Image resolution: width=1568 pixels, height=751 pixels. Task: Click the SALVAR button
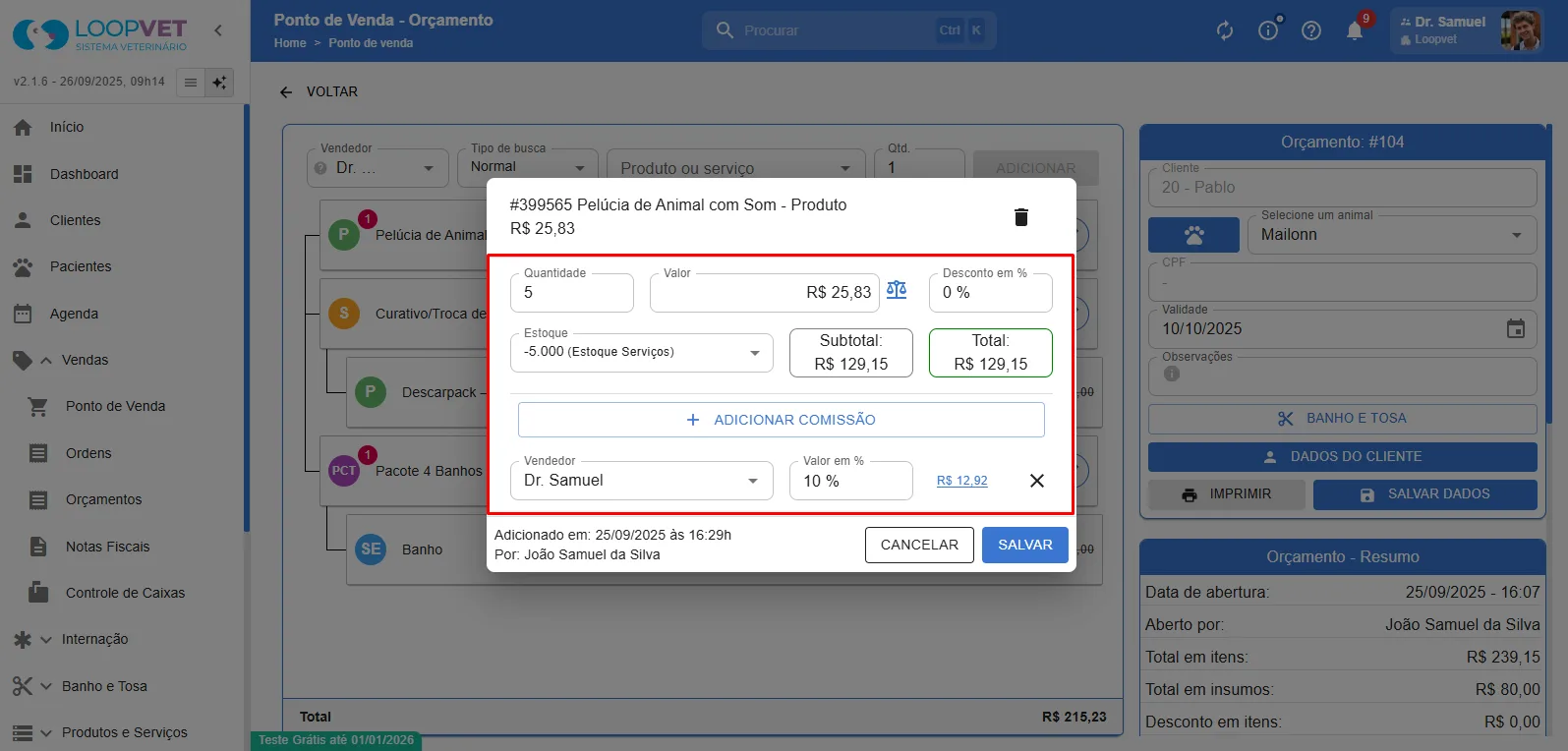pyautogui.click(x=1025, y=545)
